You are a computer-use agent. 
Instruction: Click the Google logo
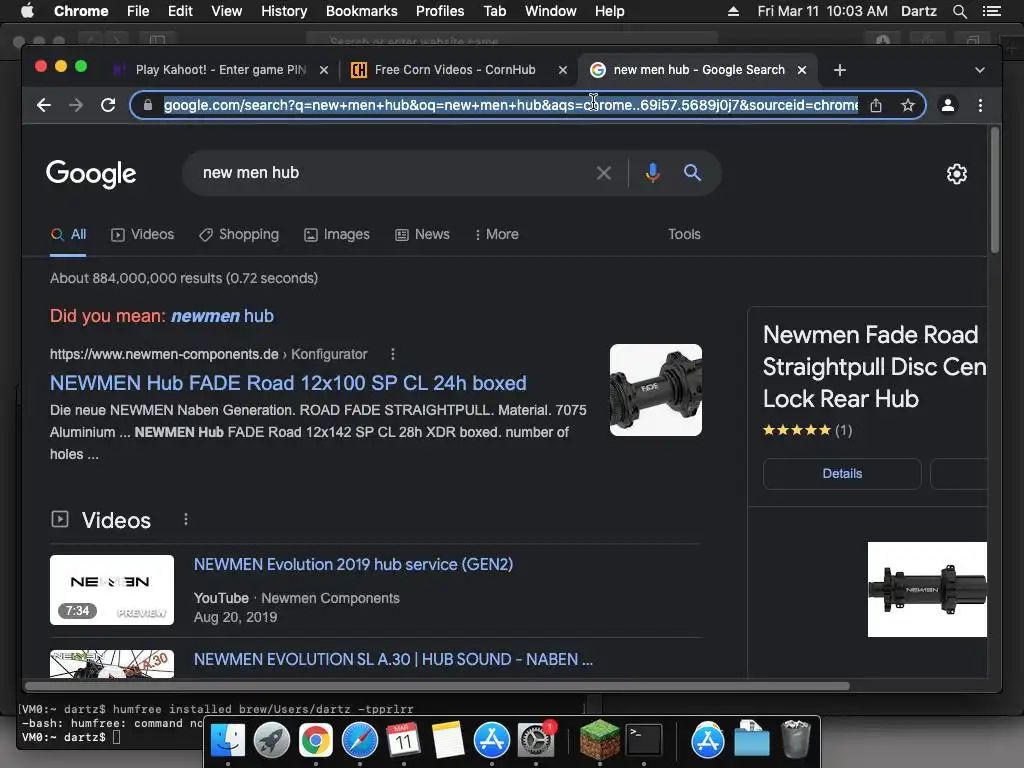pyautogui.click(x=91, y=174)
